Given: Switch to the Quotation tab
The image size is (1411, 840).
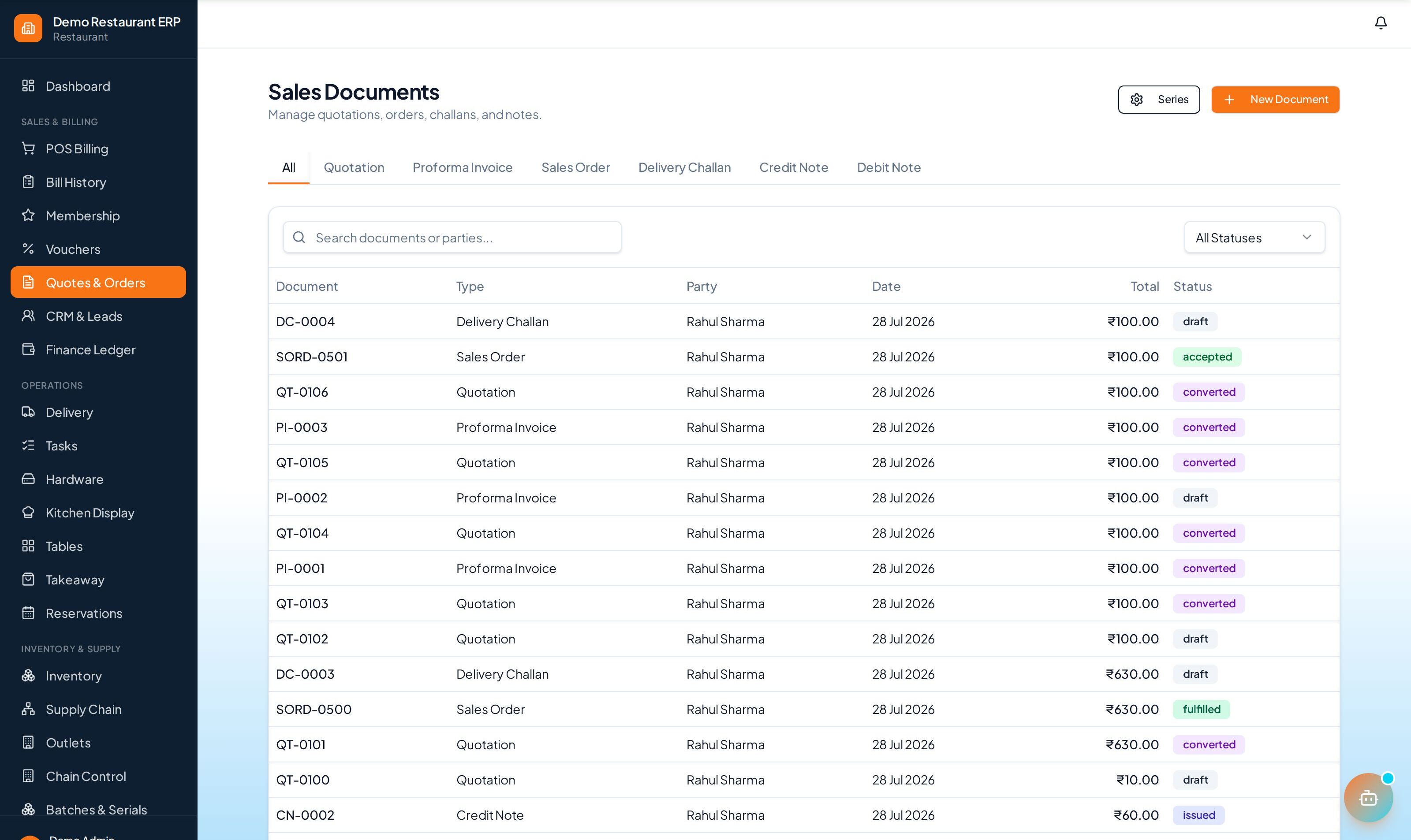Looking at the screenshot, I should pyautogui.click(x=354, y=167).
